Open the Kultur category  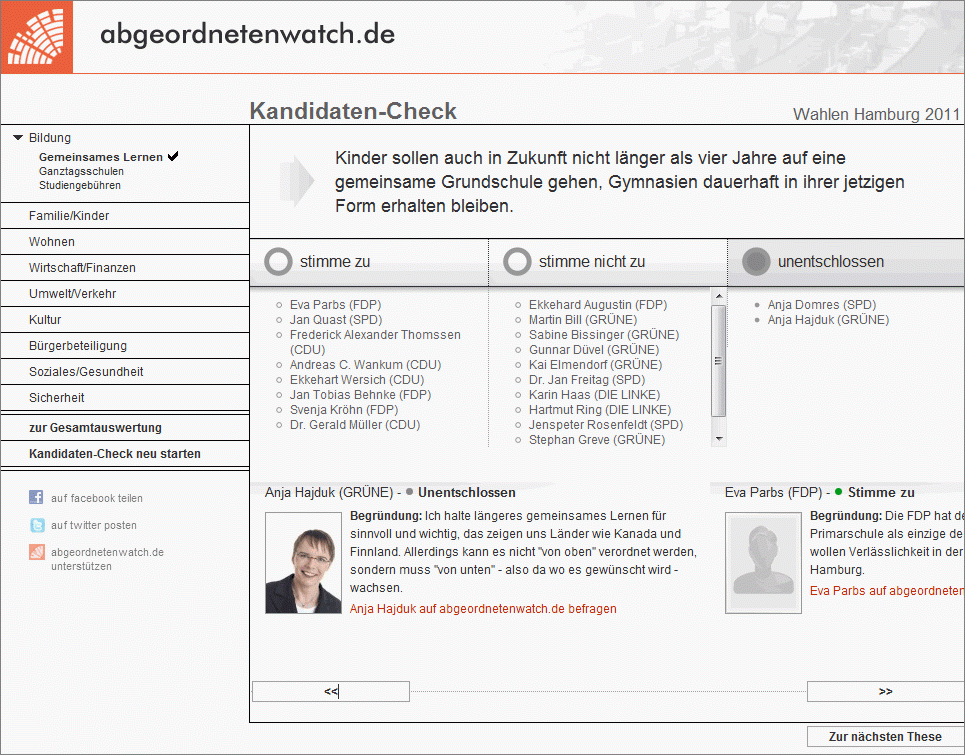point(125,319)
